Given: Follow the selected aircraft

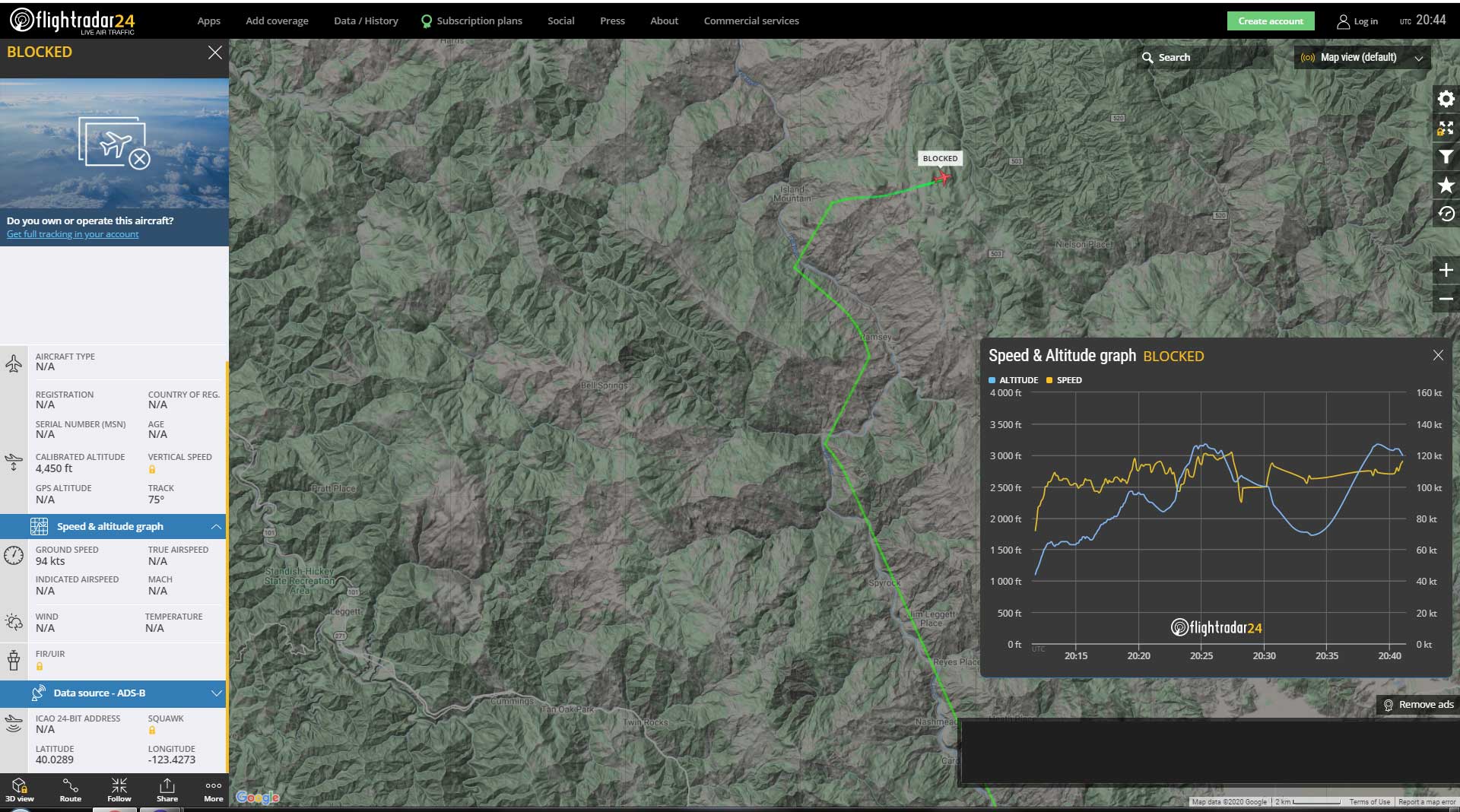Looking at the screenshot, I should 119,789.
